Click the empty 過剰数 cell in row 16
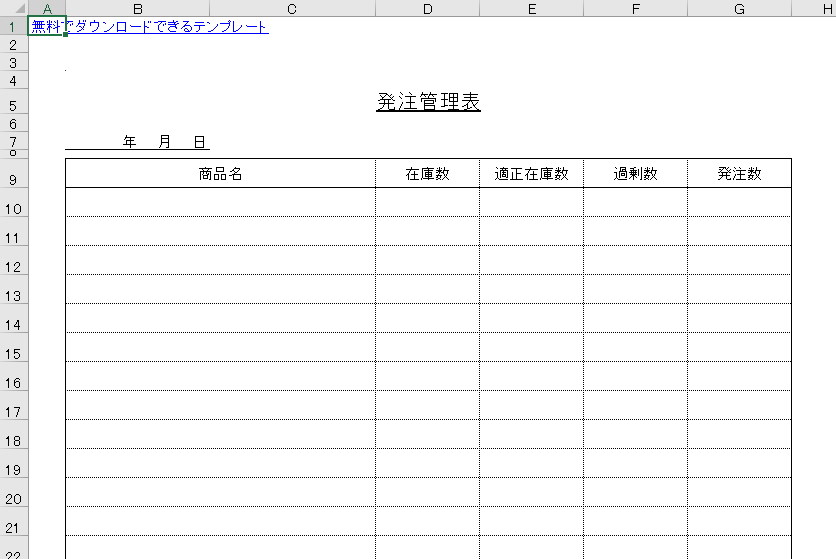 (636, 376)
